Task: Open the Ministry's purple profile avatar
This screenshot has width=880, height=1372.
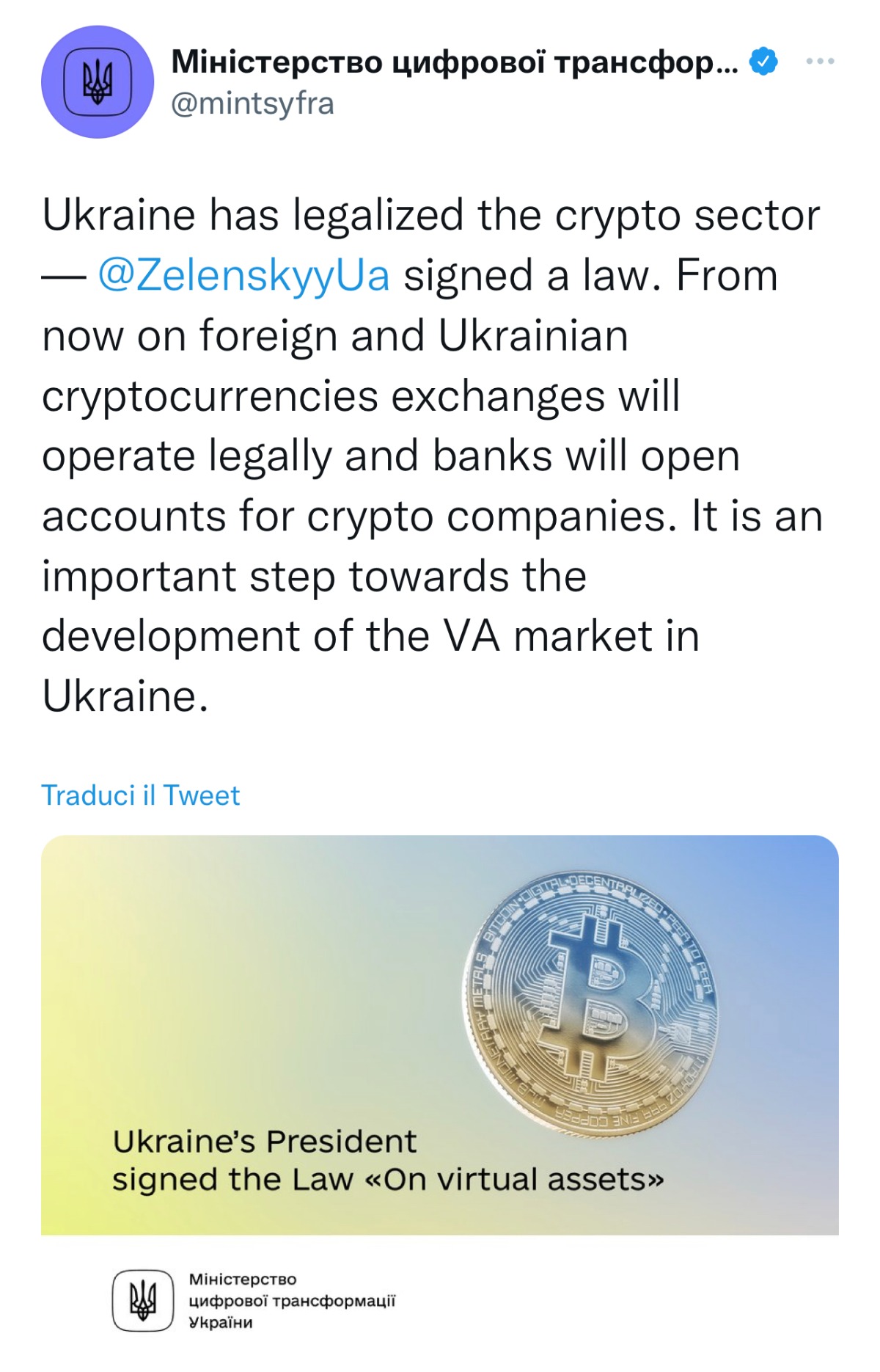Action: [x=98, y=81]
